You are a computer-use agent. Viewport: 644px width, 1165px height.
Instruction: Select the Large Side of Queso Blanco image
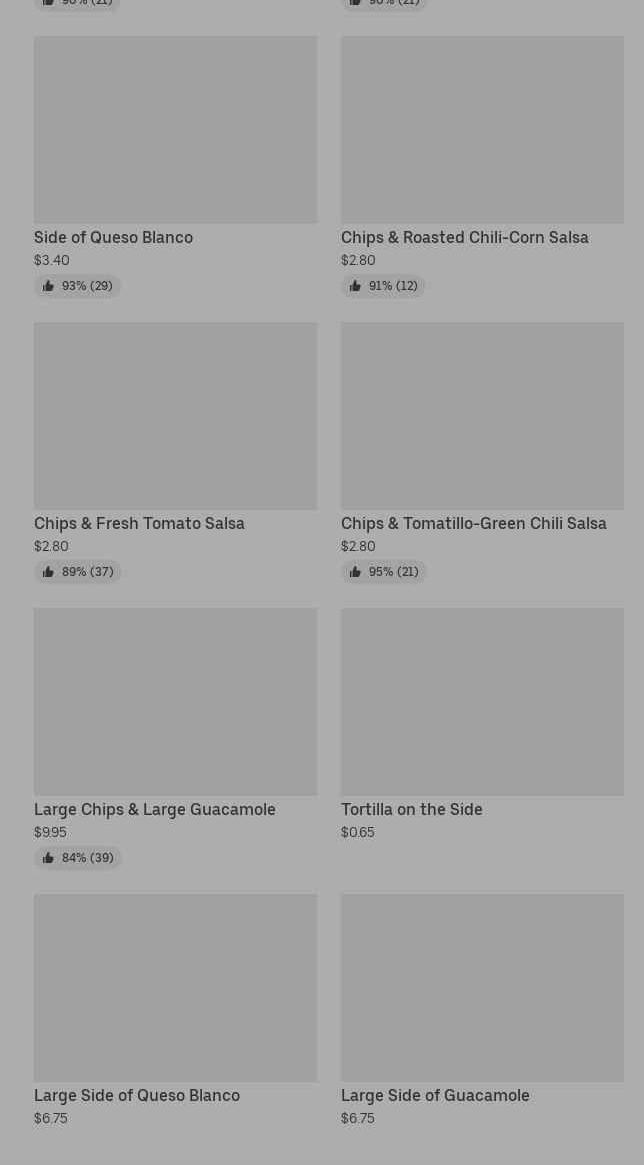pyautogui.click(x=175, y=988)
